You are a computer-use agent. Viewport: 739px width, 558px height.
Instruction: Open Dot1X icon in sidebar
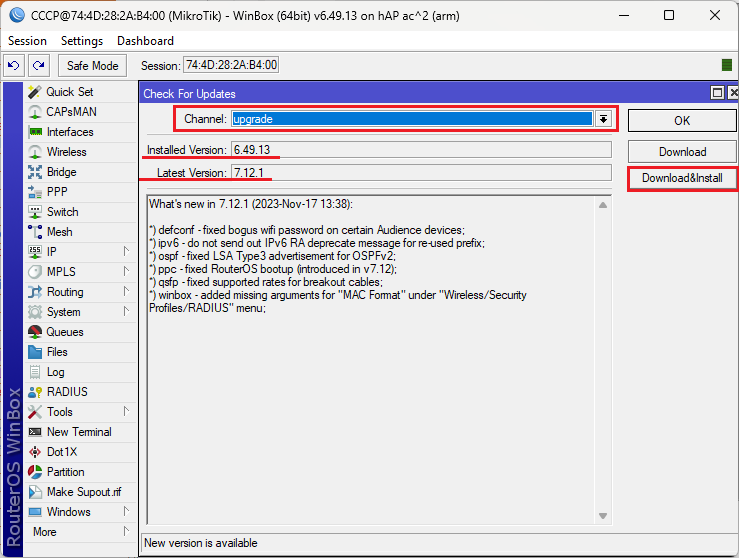pos(34,452)
